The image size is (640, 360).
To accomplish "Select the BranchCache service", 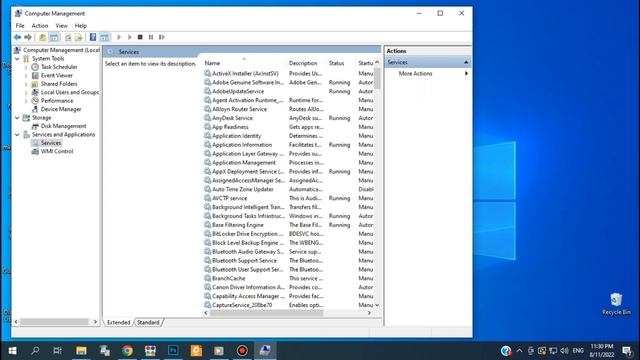I will (x=229, y=278).
